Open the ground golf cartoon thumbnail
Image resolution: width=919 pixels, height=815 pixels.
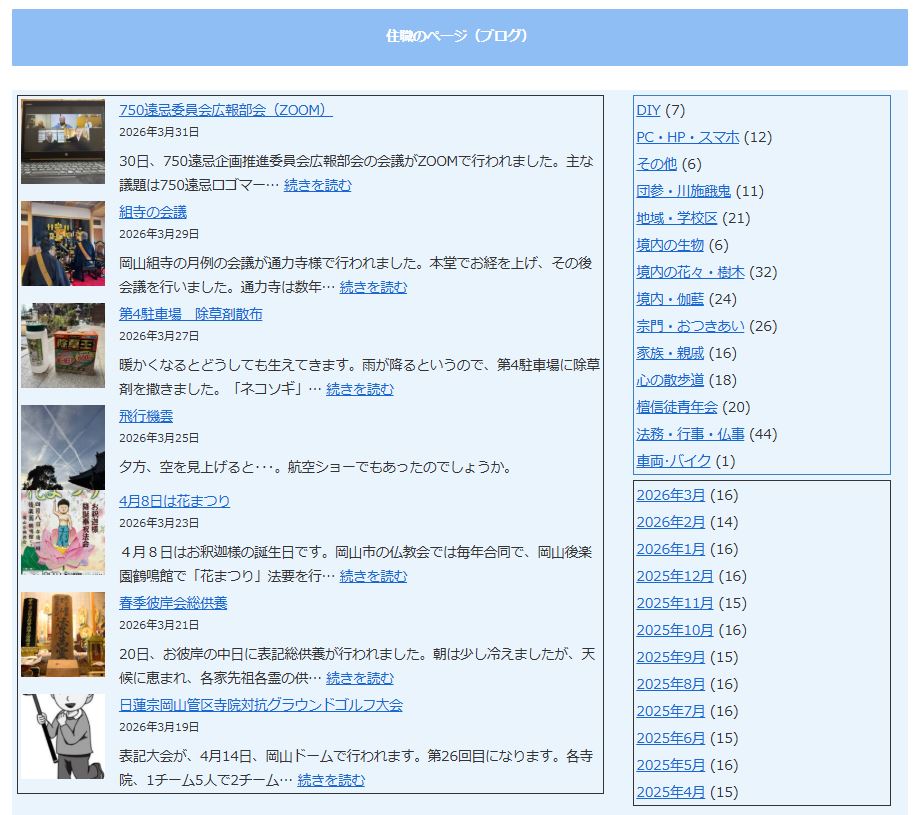pyautogui.click(x=62, y=736)
